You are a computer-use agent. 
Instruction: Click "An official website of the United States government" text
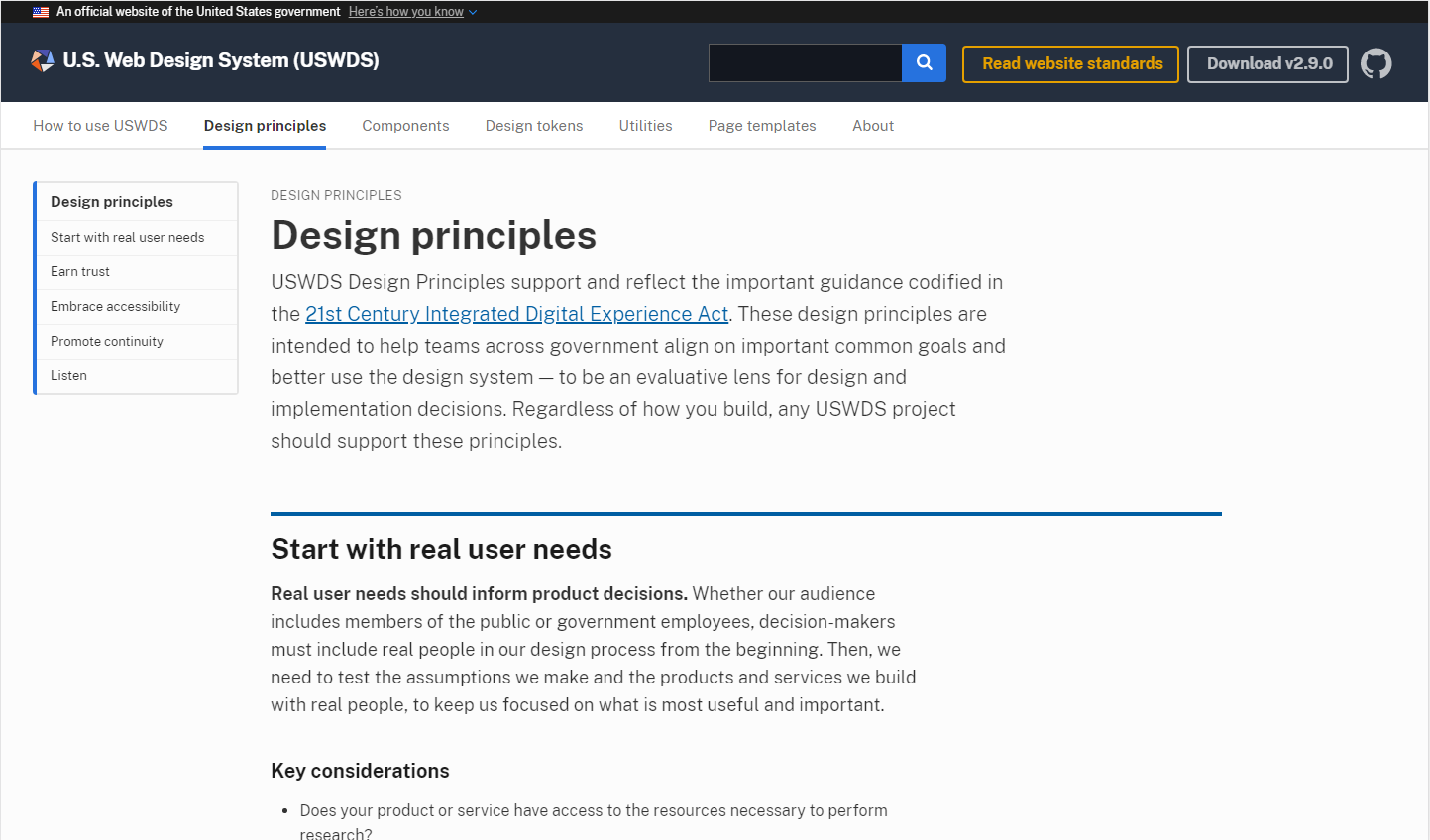coord(198,12)
